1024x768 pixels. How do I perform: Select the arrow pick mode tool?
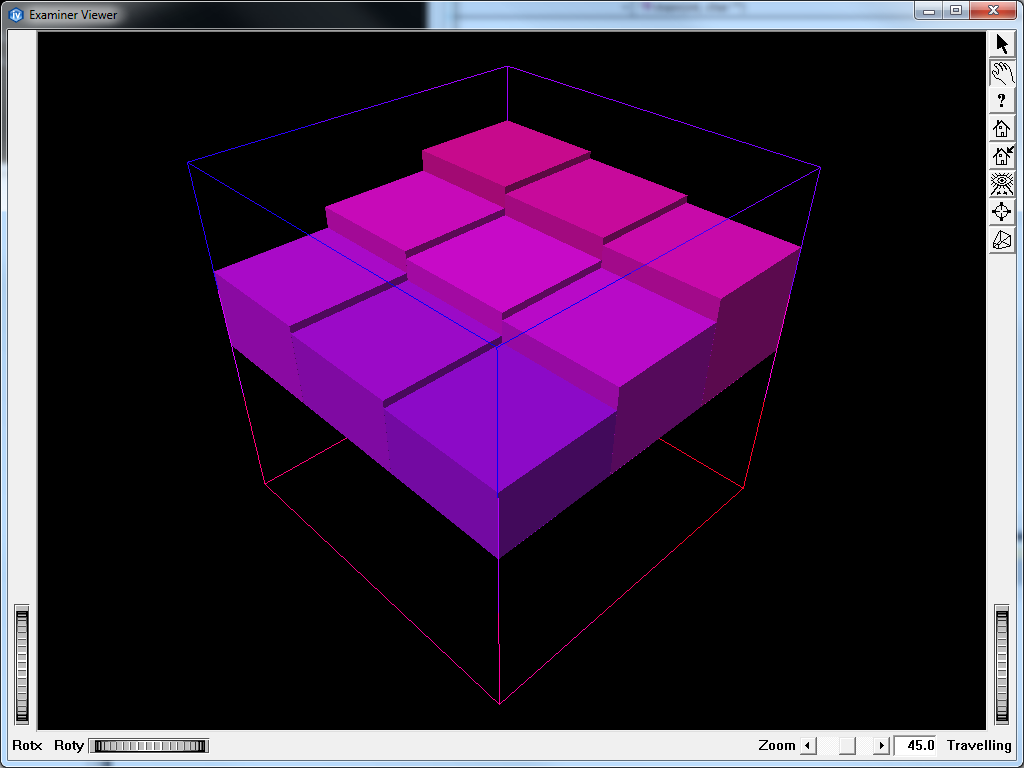[x=1002, y=44]
